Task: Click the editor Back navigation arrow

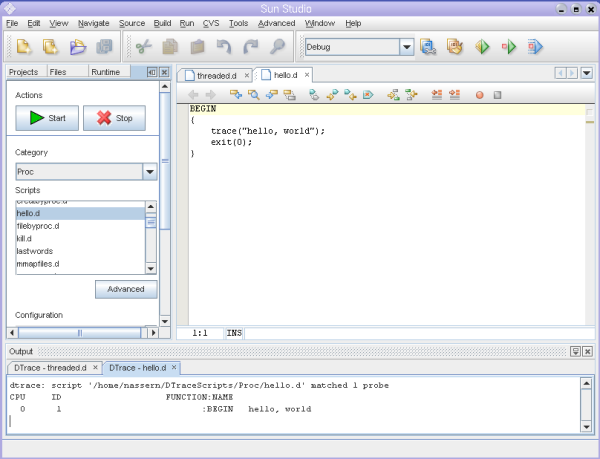Action: [193, 94]
